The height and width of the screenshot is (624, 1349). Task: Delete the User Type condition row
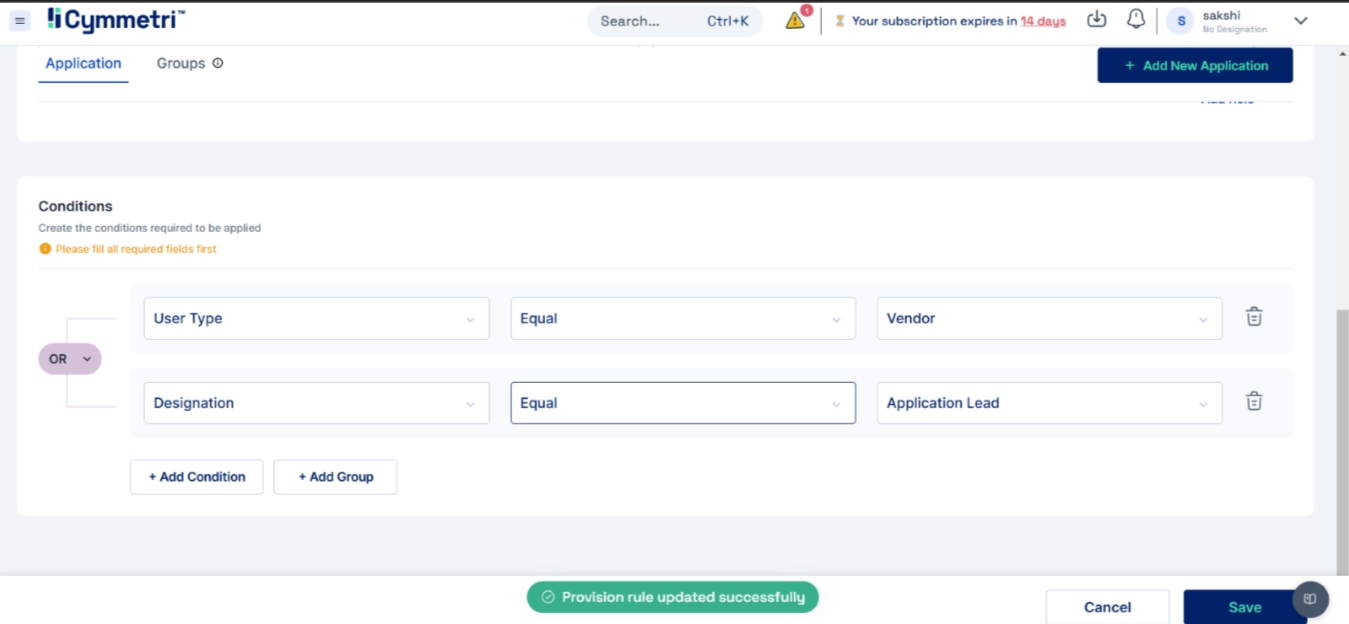[1254, 317]
